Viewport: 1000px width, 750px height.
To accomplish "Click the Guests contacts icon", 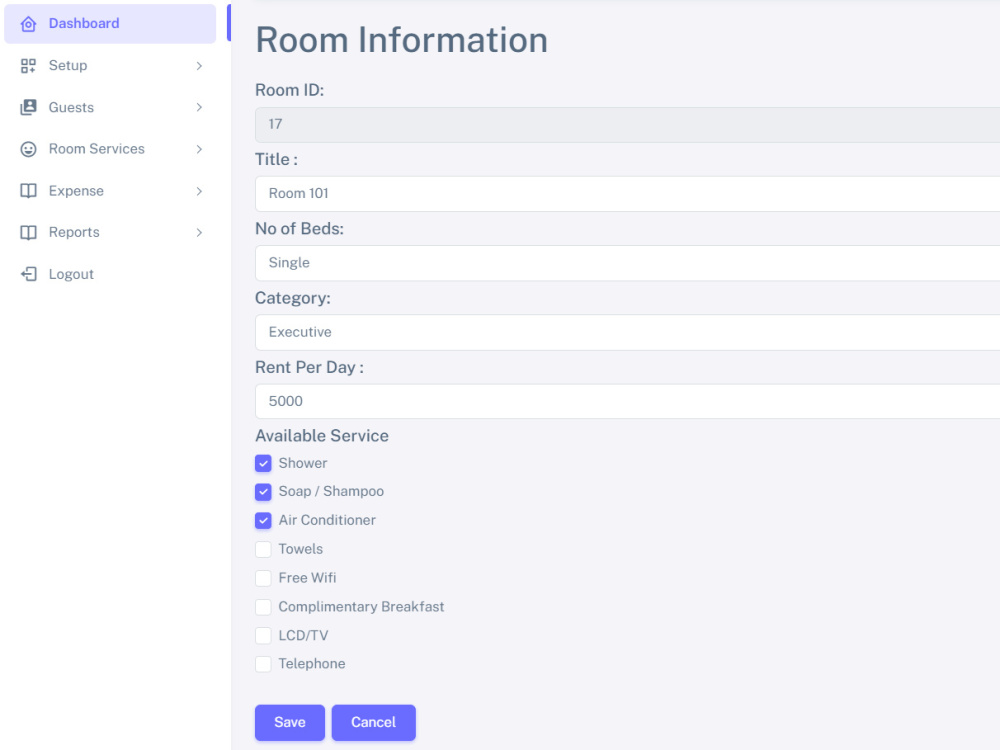I will (x=28, y=107).
